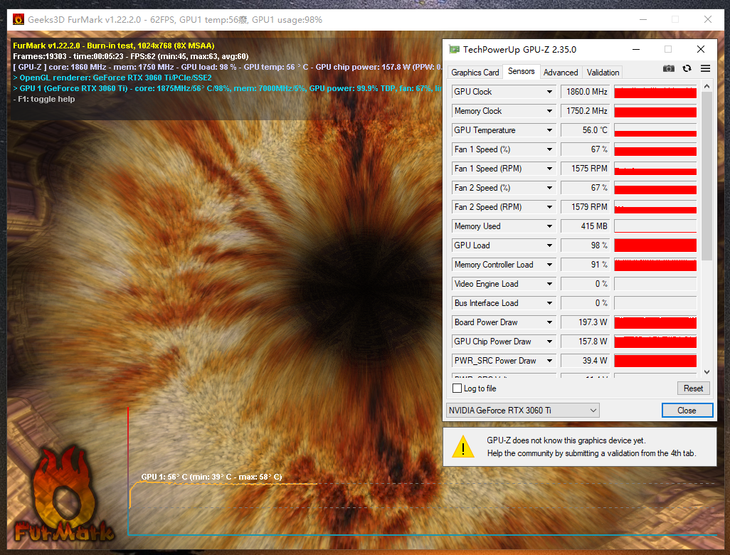Viewport: 730px width, 555px height.
Task: Open the Board Power Draw dropdown
Action: [x=549, y=322]
